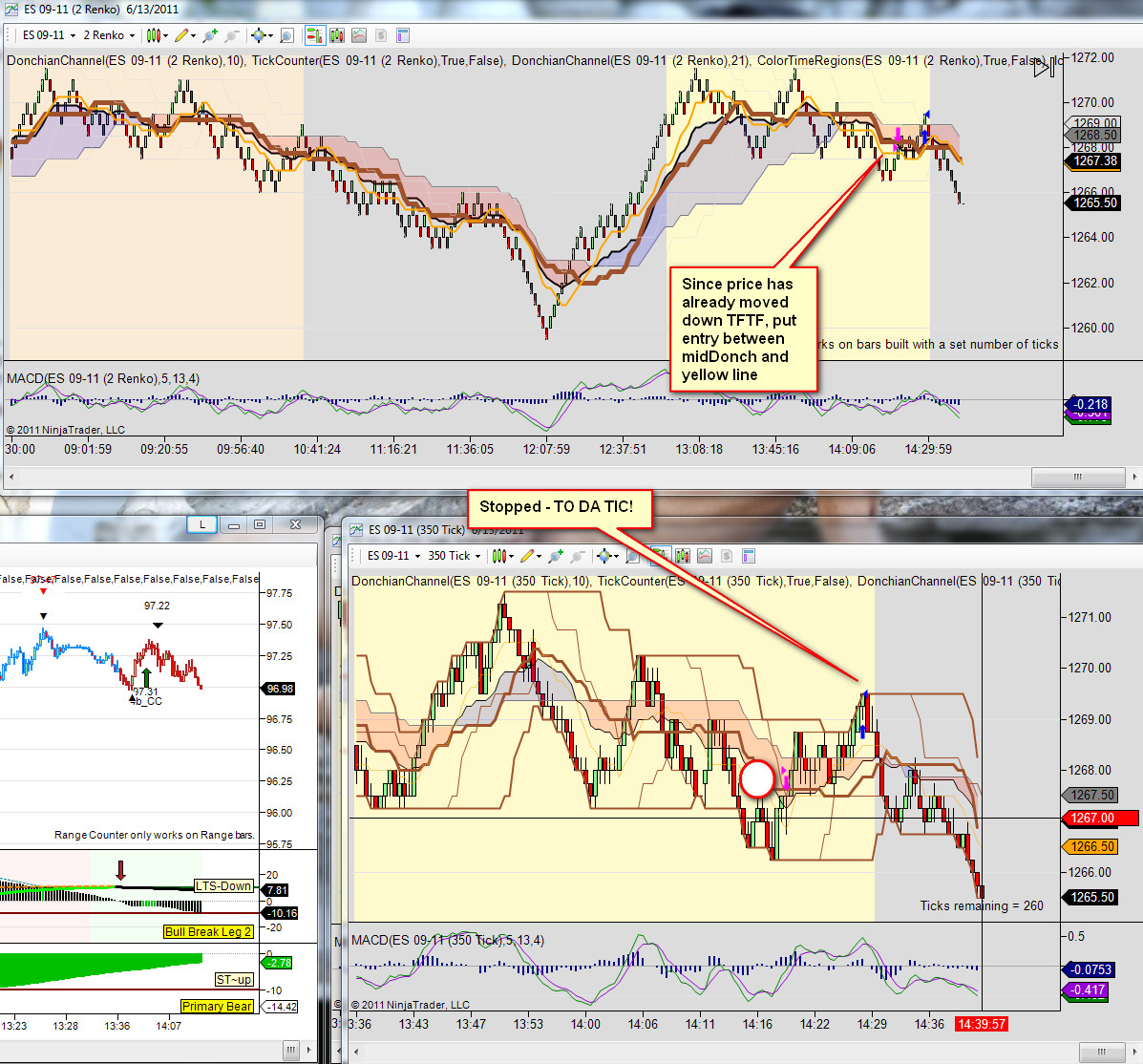Screen dimensions: 1143x1064
Task: Open drawing tools pencil dropdown in 350 Tick chart
Action: point(531,556)
